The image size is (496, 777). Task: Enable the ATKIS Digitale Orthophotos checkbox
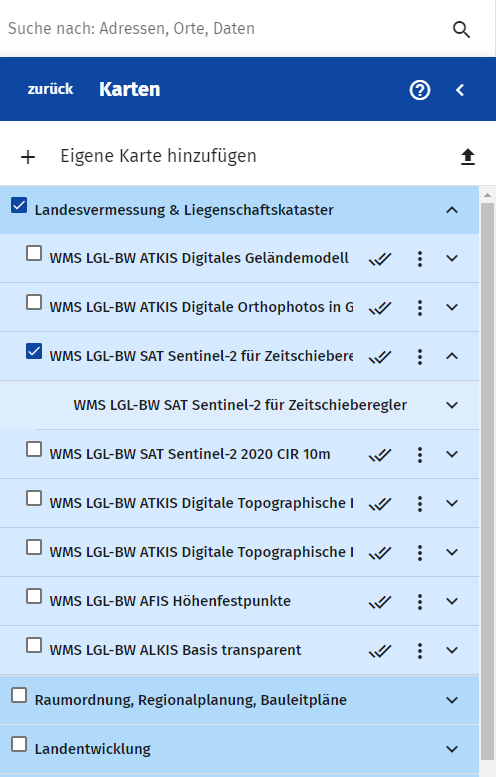[34, 302]
